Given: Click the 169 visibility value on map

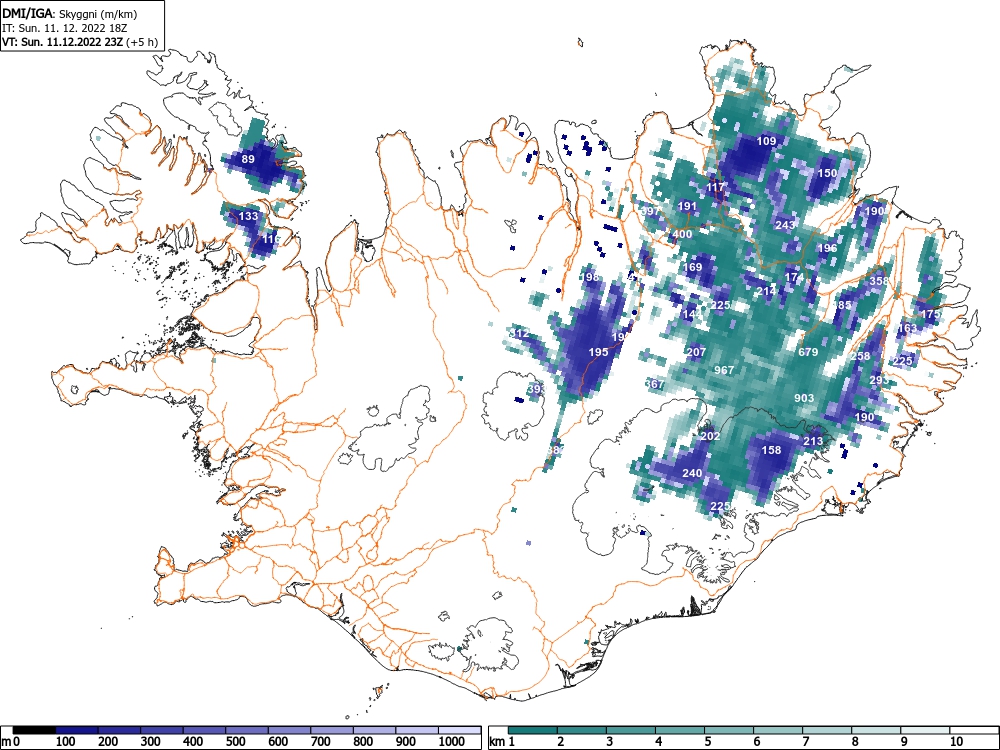Looking at the screenshot, I should click(x=692, y=267).
